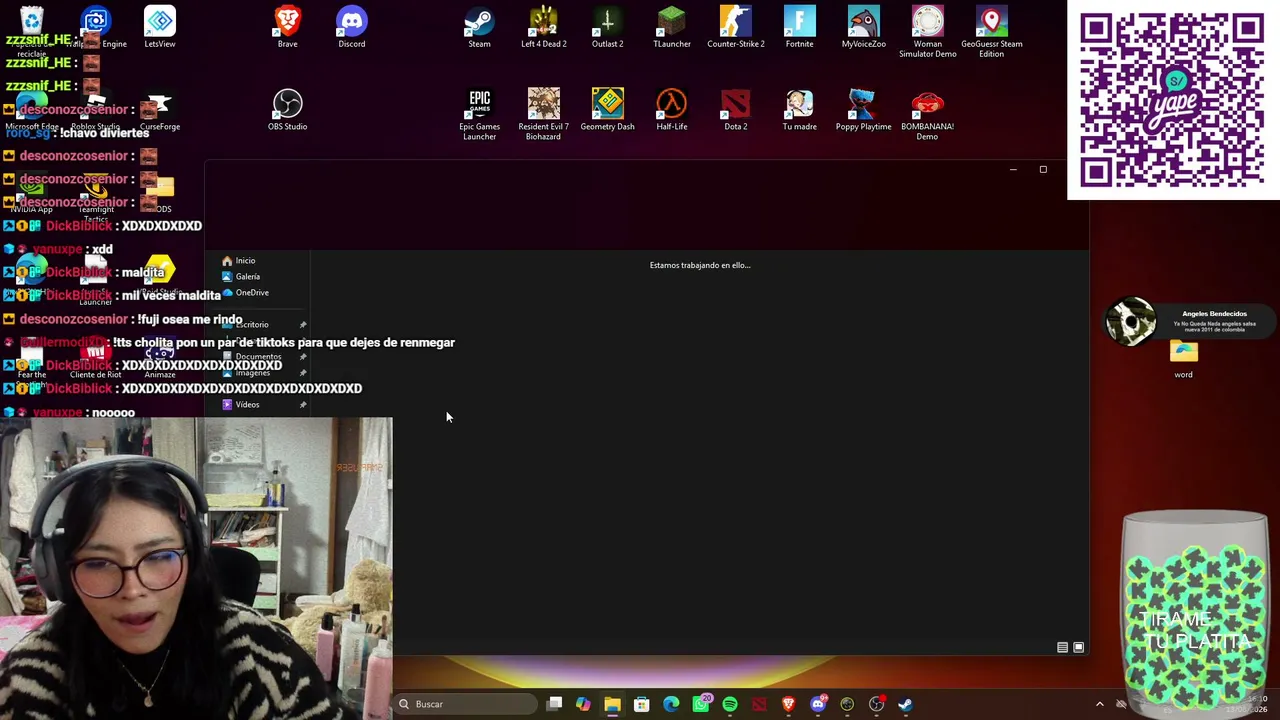Launch Fortnite desktop icon
Viewport: 1280px width, 720px height.
pos(799,27)
